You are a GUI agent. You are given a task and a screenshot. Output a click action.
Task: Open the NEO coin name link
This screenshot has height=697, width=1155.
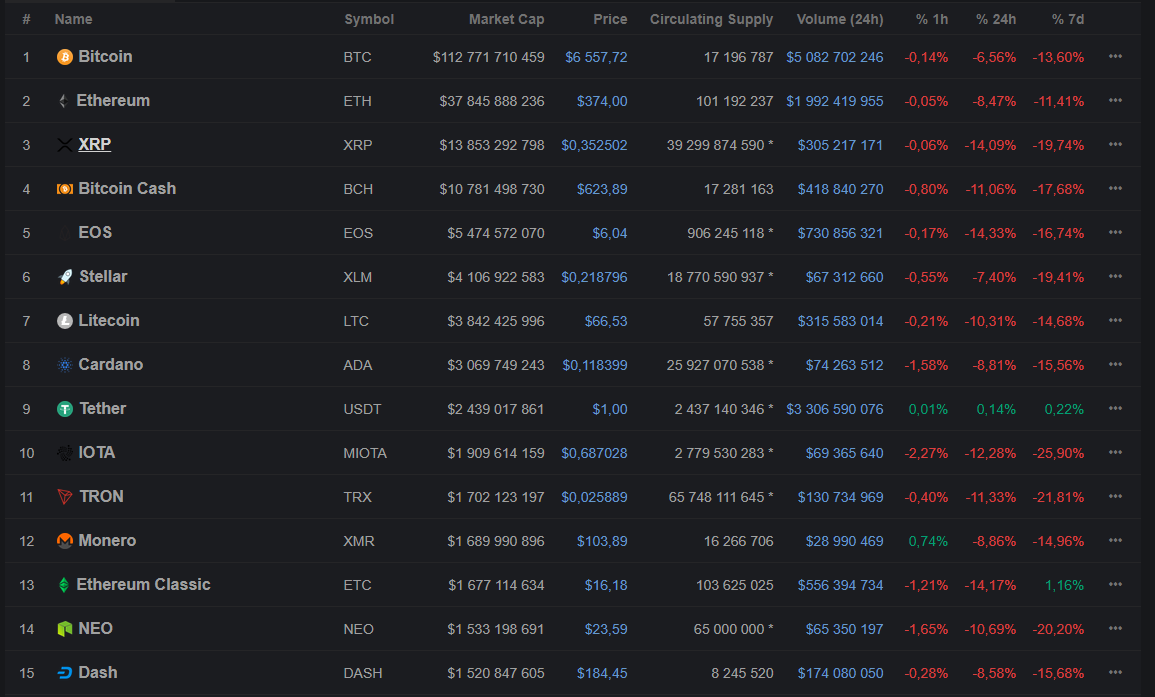[x=95, y=629]
